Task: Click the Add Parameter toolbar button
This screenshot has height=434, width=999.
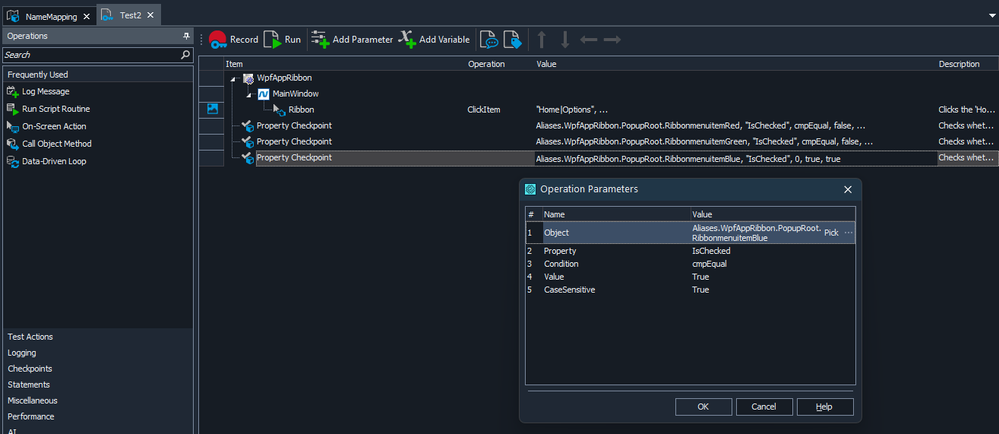Action: [x=352, y=40]
